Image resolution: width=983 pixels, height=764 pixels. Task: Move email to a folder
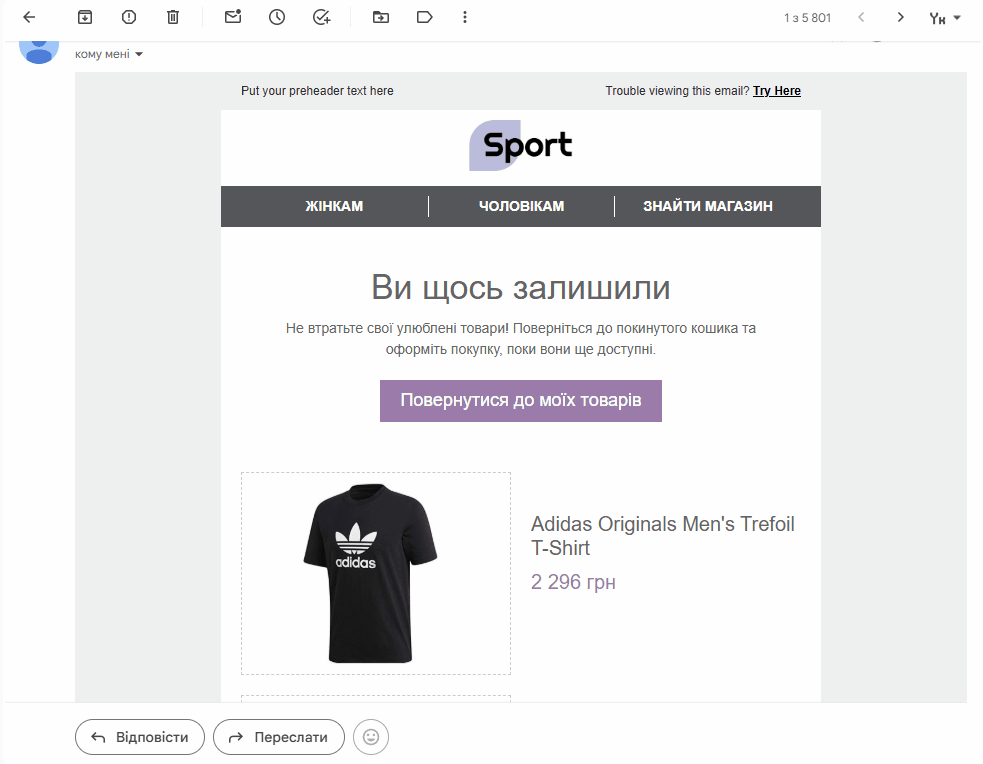(x=381, y=18)
